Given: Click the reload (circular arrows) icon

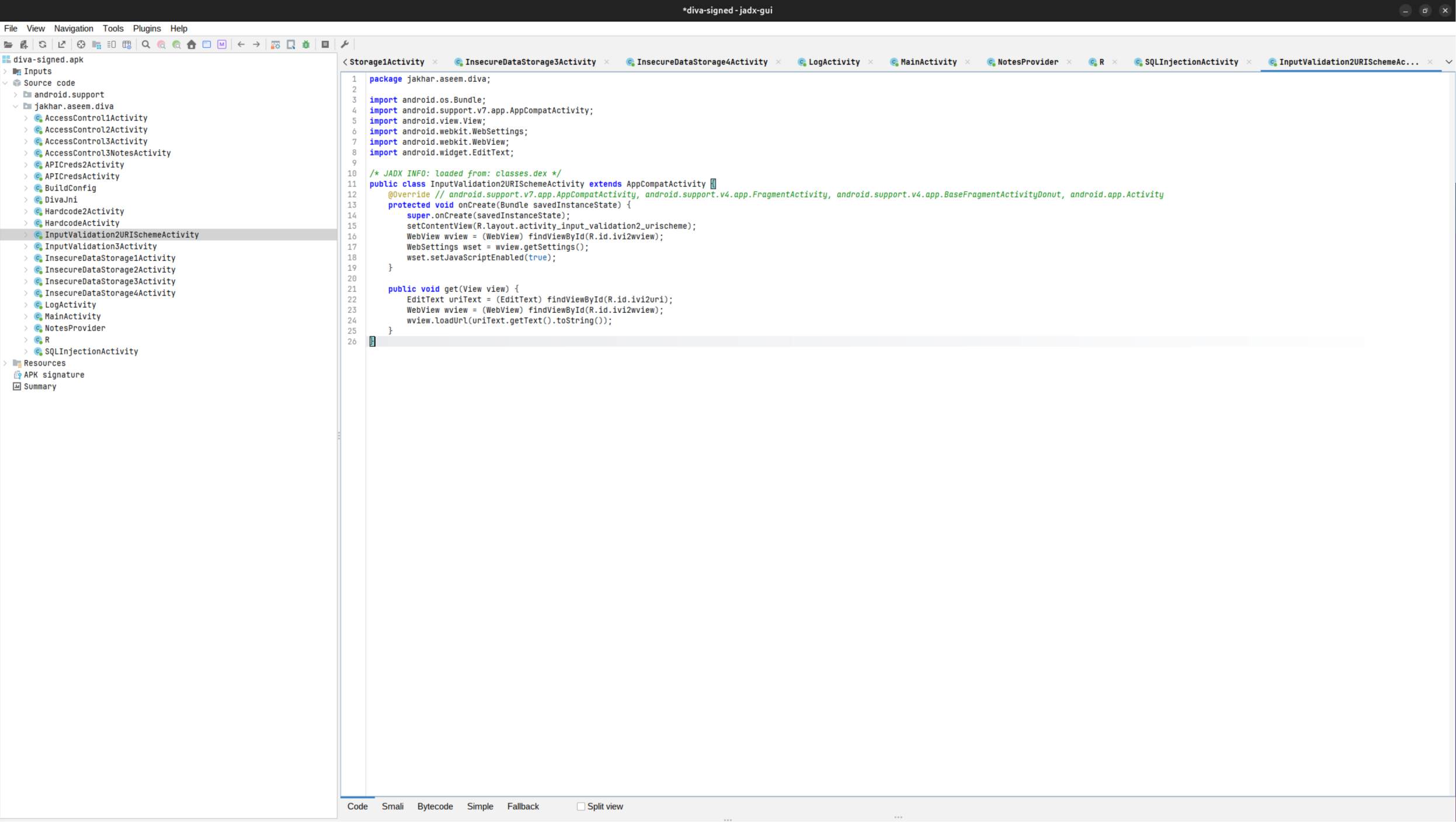Looking at the screenshot, I should pos(43,44).
